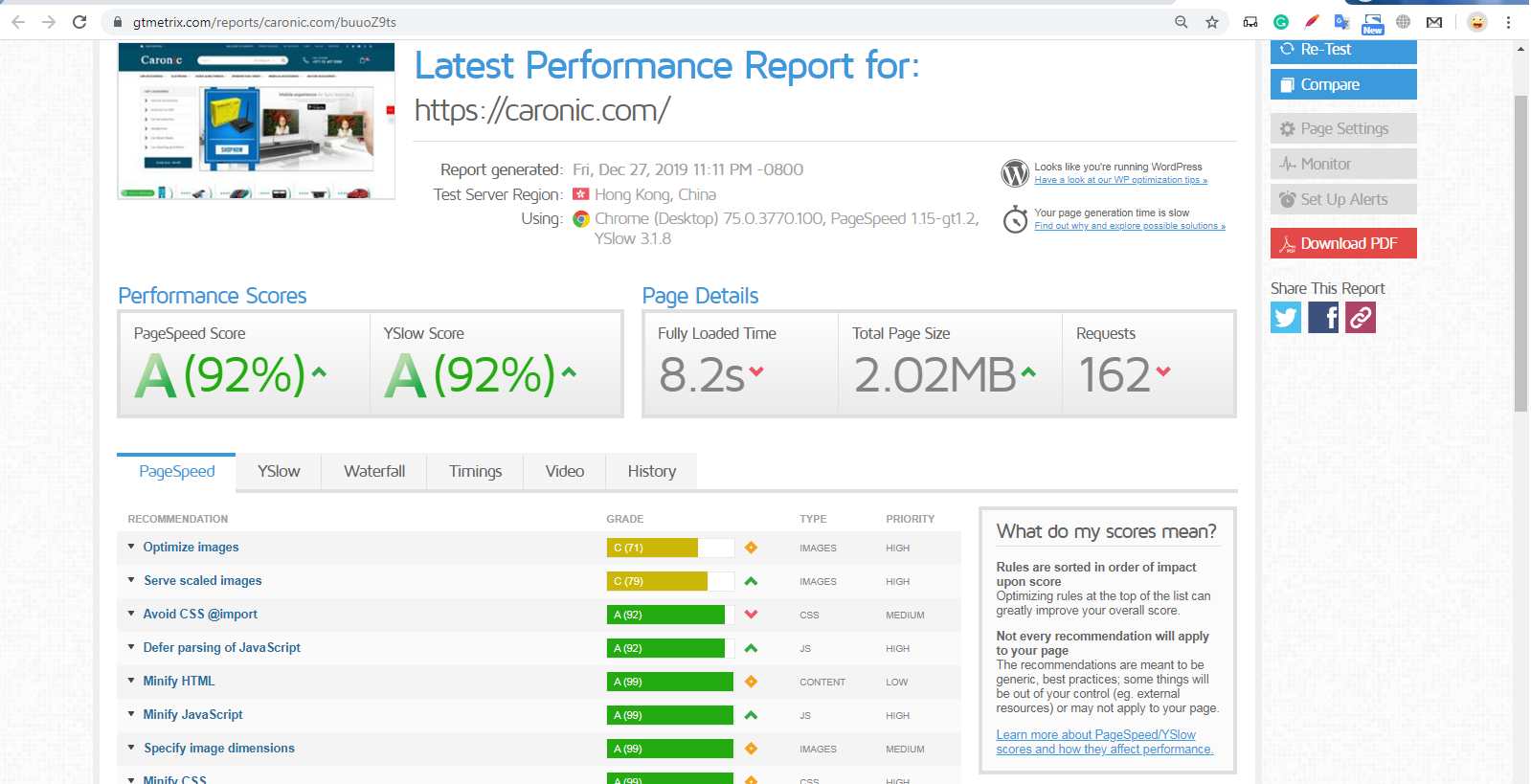Click the Minify JavaScript recommendation title
Image resolution: width=1531 pixels, height=784 pixels.
(x=192, y=714)
